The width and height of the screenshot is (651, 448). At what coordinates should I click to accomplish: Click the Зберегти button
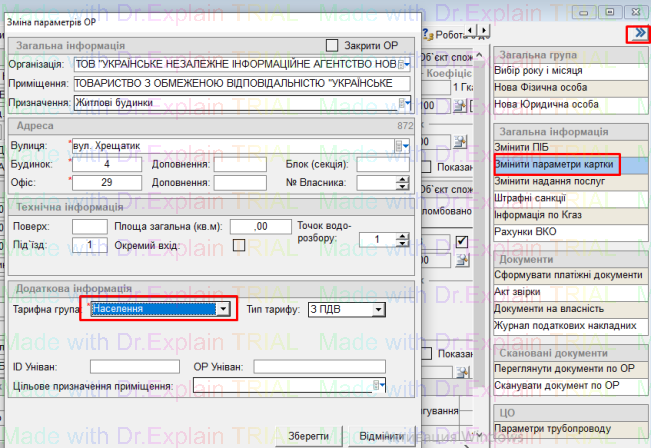point(310,437)
